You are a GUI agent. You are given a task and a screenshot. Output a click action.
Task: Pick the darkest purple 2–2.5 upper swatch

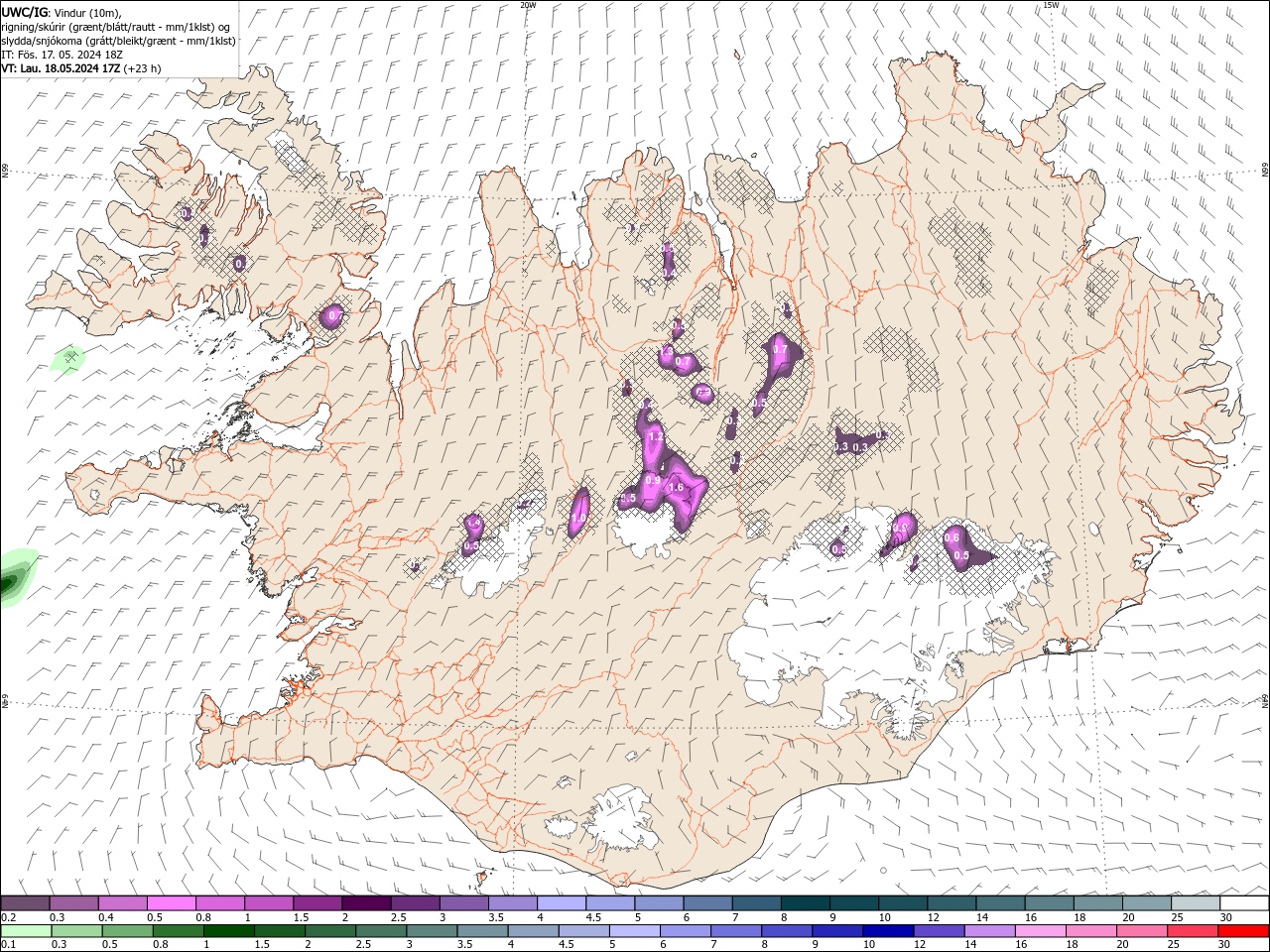point(366,903)
